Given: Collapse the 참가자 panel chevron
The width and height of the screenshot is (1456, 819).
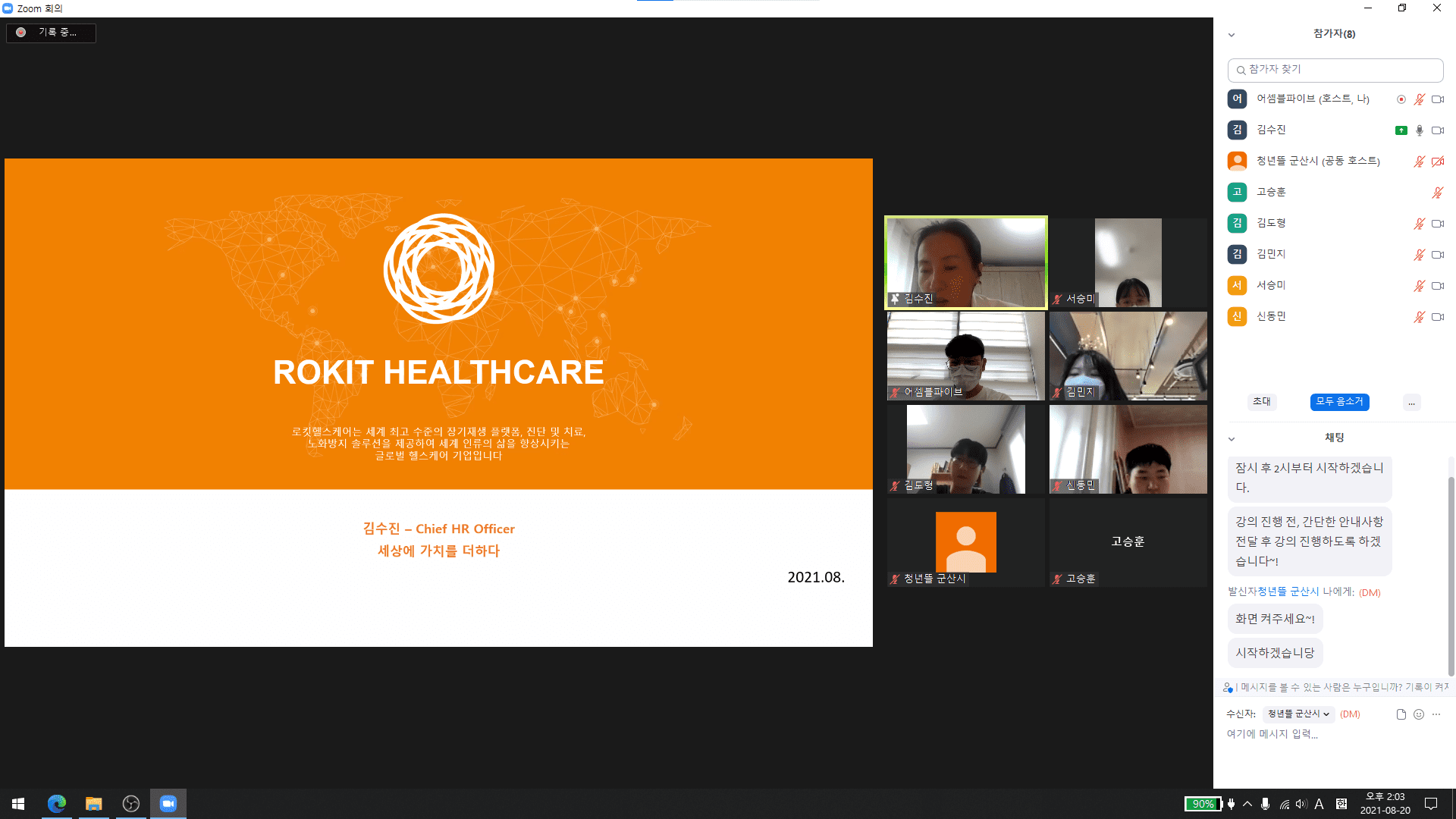Looking at the screenshot, I should 1232,35.
